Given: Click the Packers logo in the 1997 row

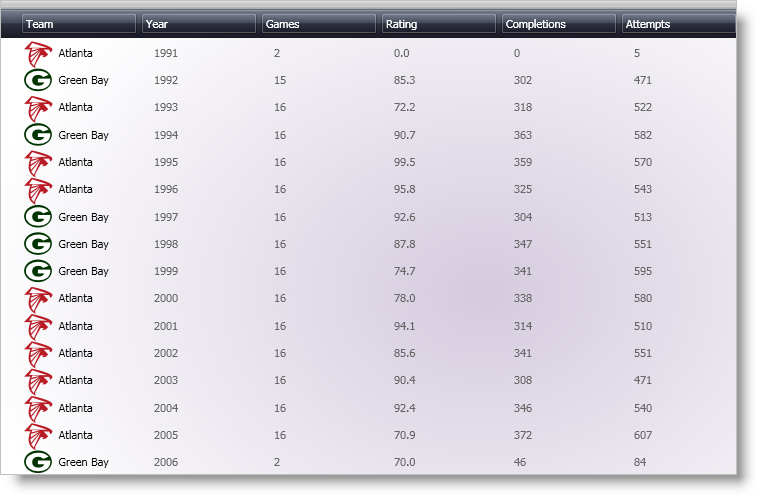Looking at the screenshot, I should [x=38, y=217].
